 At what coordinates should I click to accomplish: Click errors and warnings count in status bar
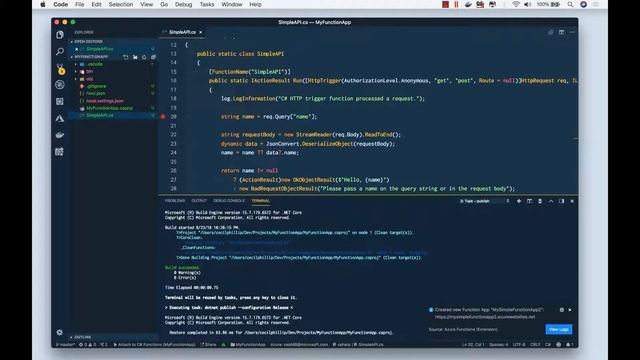point(88,344)
